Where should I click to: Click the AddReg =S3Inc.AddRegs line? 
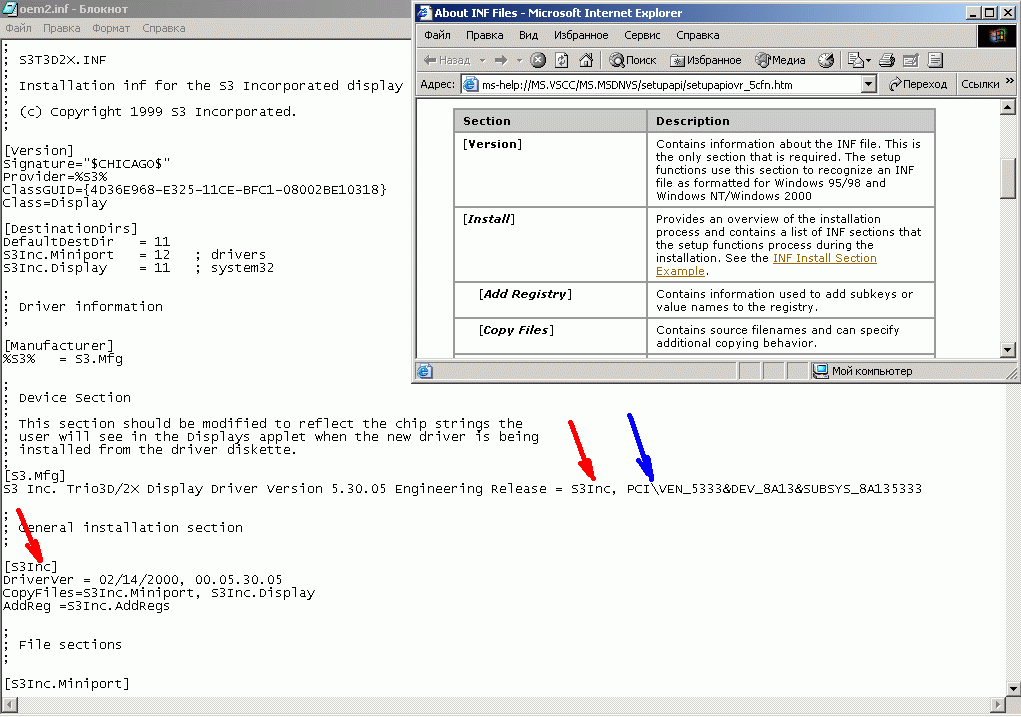87,606
